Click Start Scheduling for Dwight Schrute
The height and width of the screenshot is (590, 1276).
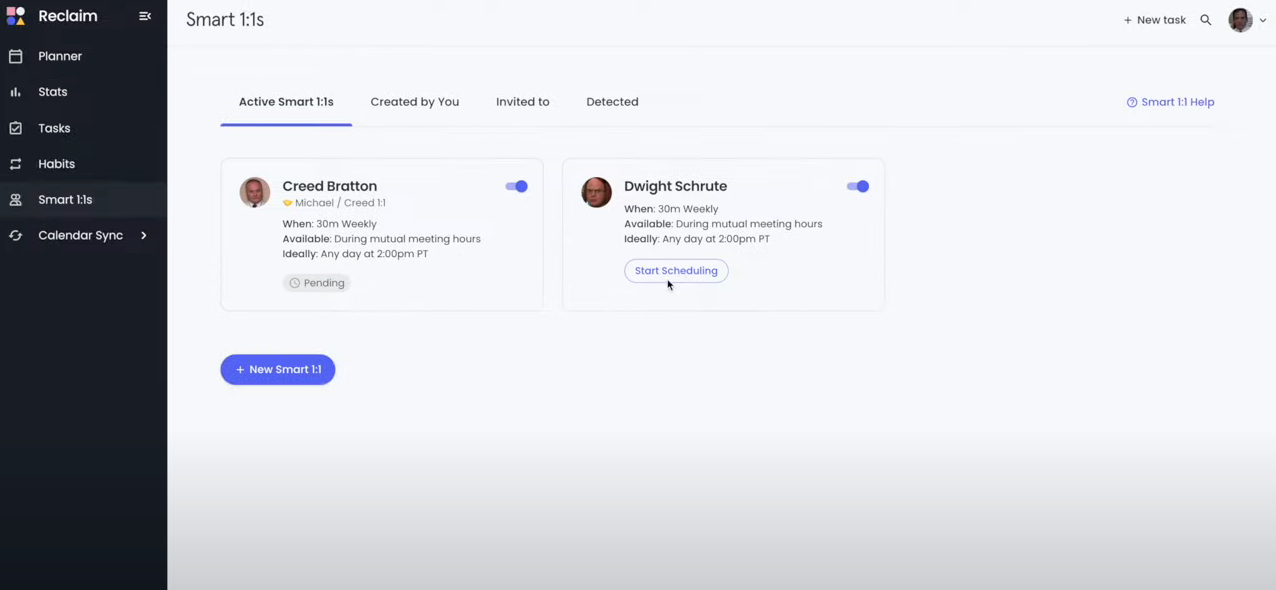(x=676, y=271)
